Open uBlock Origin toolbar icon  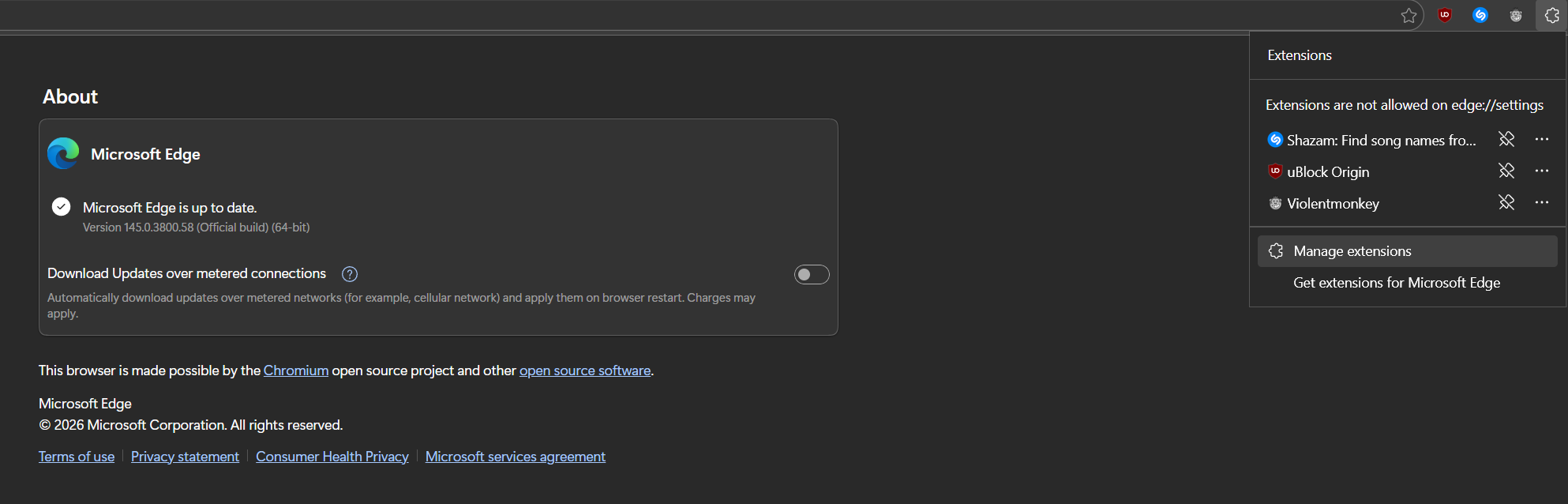(1445, 15)
